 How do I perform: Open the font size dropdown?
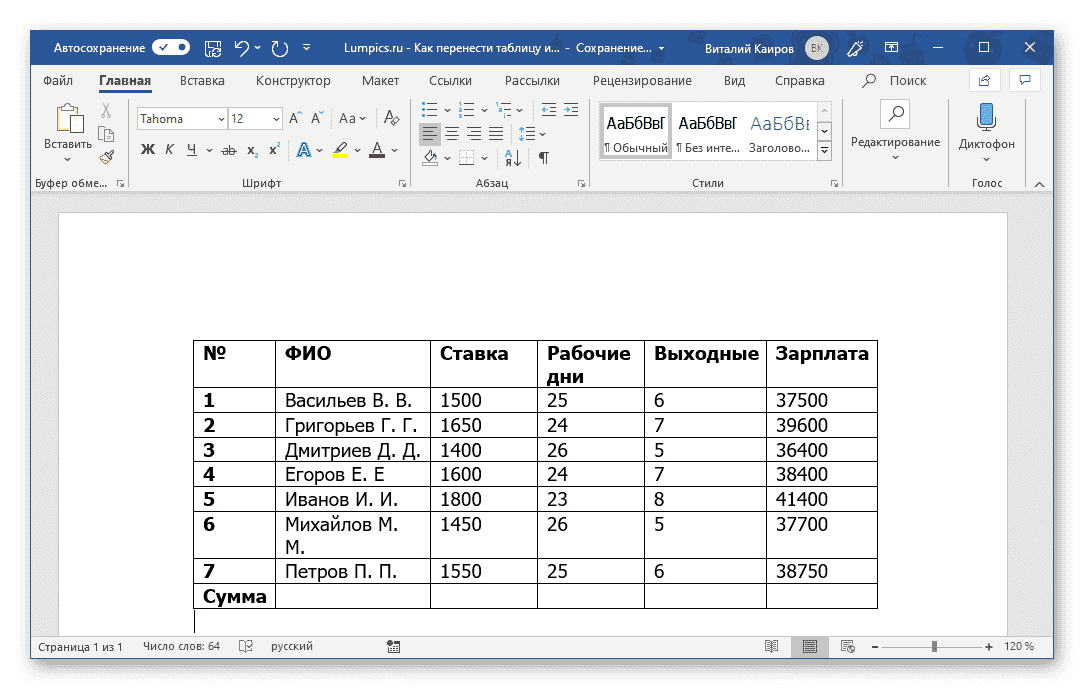[275, 118]
